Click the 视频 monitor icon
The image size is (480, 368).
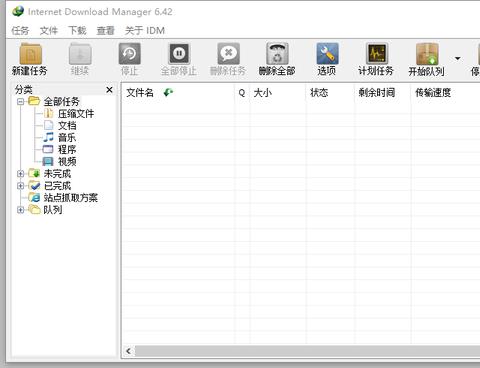[48, 162]
